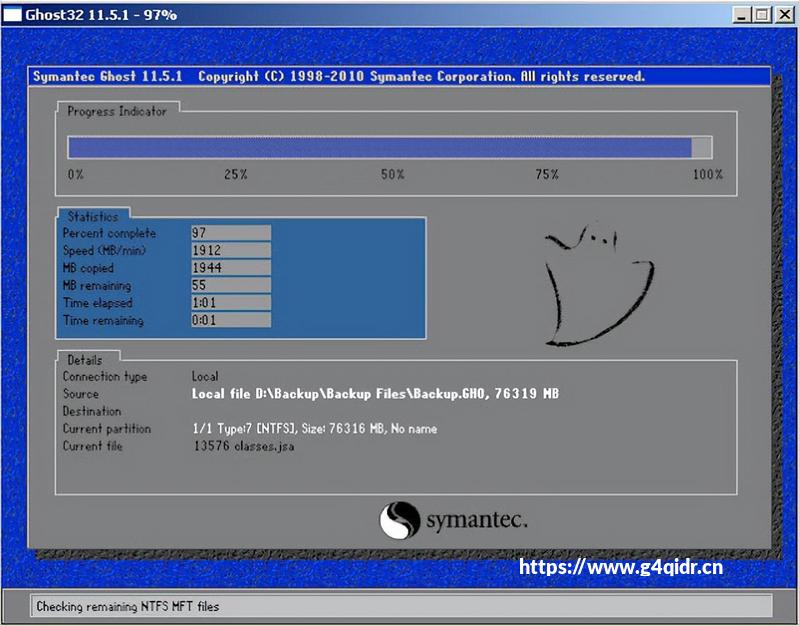Click the 'Source' label in Details
Screen dimensions: 800x626
81,394
